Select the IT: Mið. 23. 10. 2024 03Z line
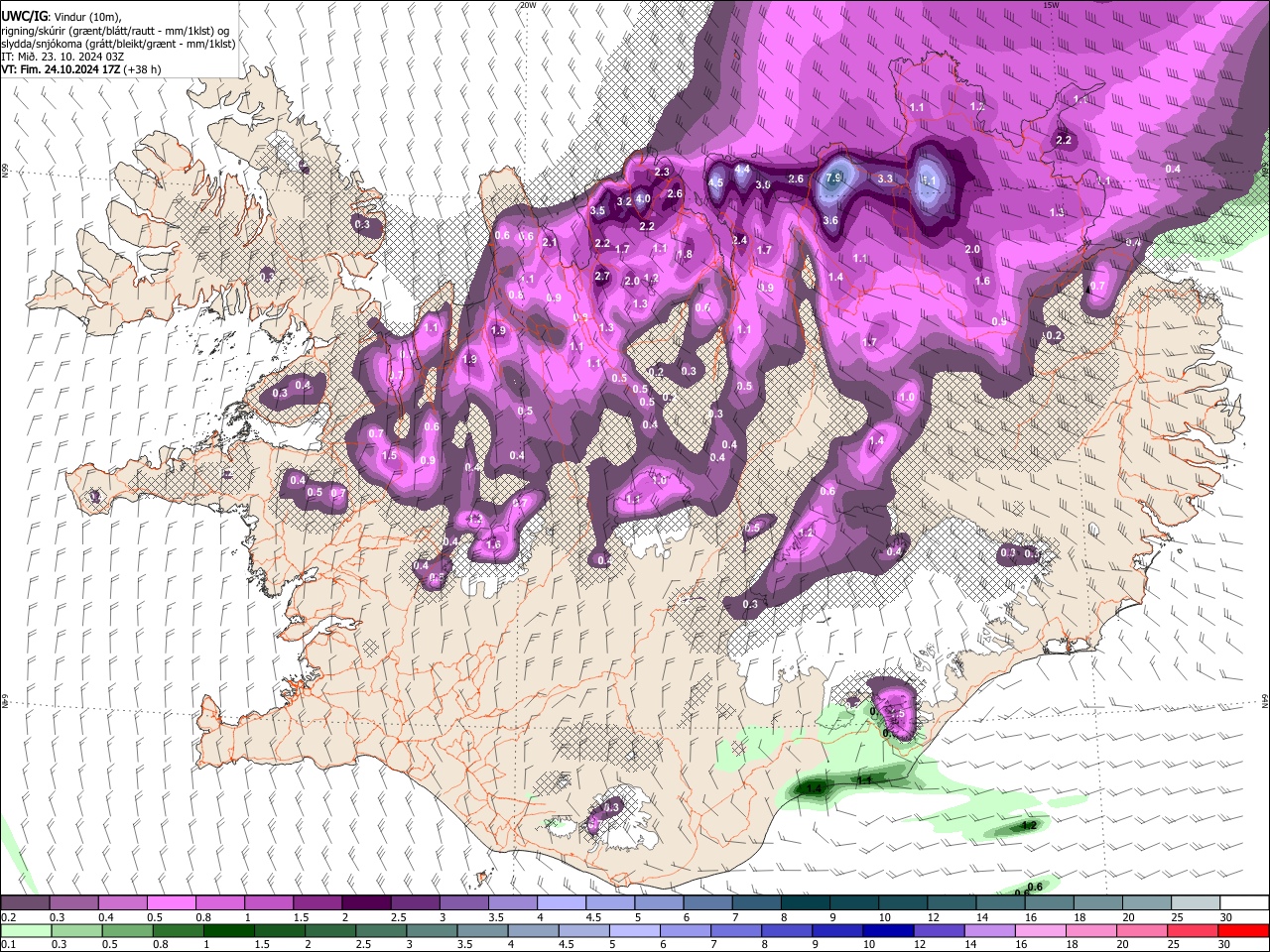Image resolution: width=1270 pixels, height=952 pixels. click(63, 57)
